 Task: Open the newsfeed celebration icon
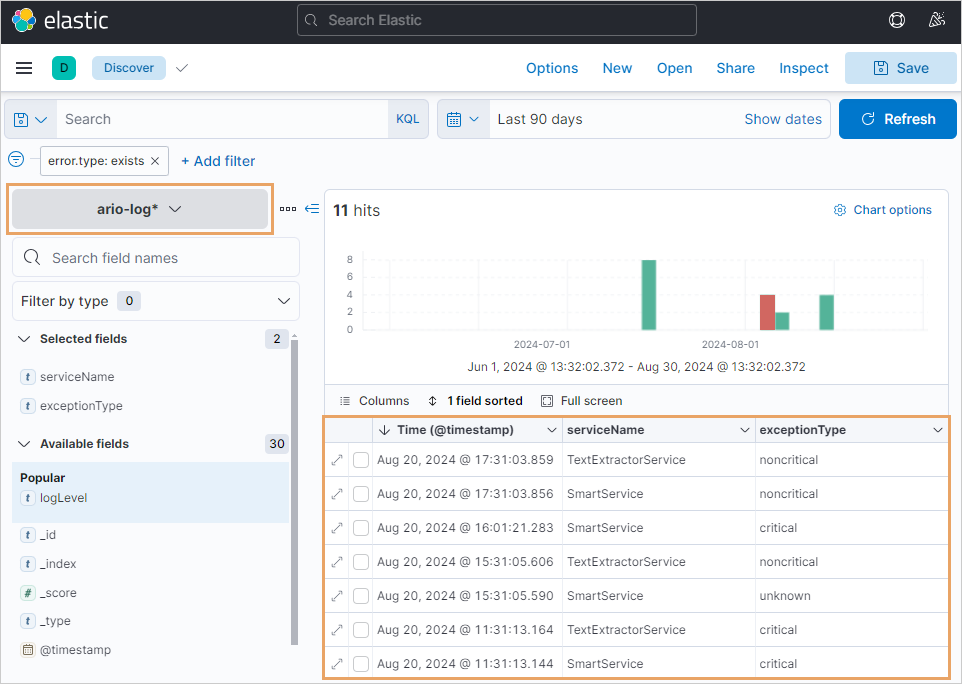[x=937, y=20]
